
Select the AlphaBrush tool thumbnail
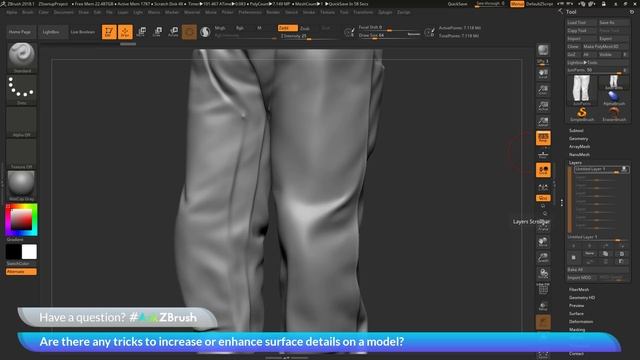pyautogui.click(x=613, y=98)
